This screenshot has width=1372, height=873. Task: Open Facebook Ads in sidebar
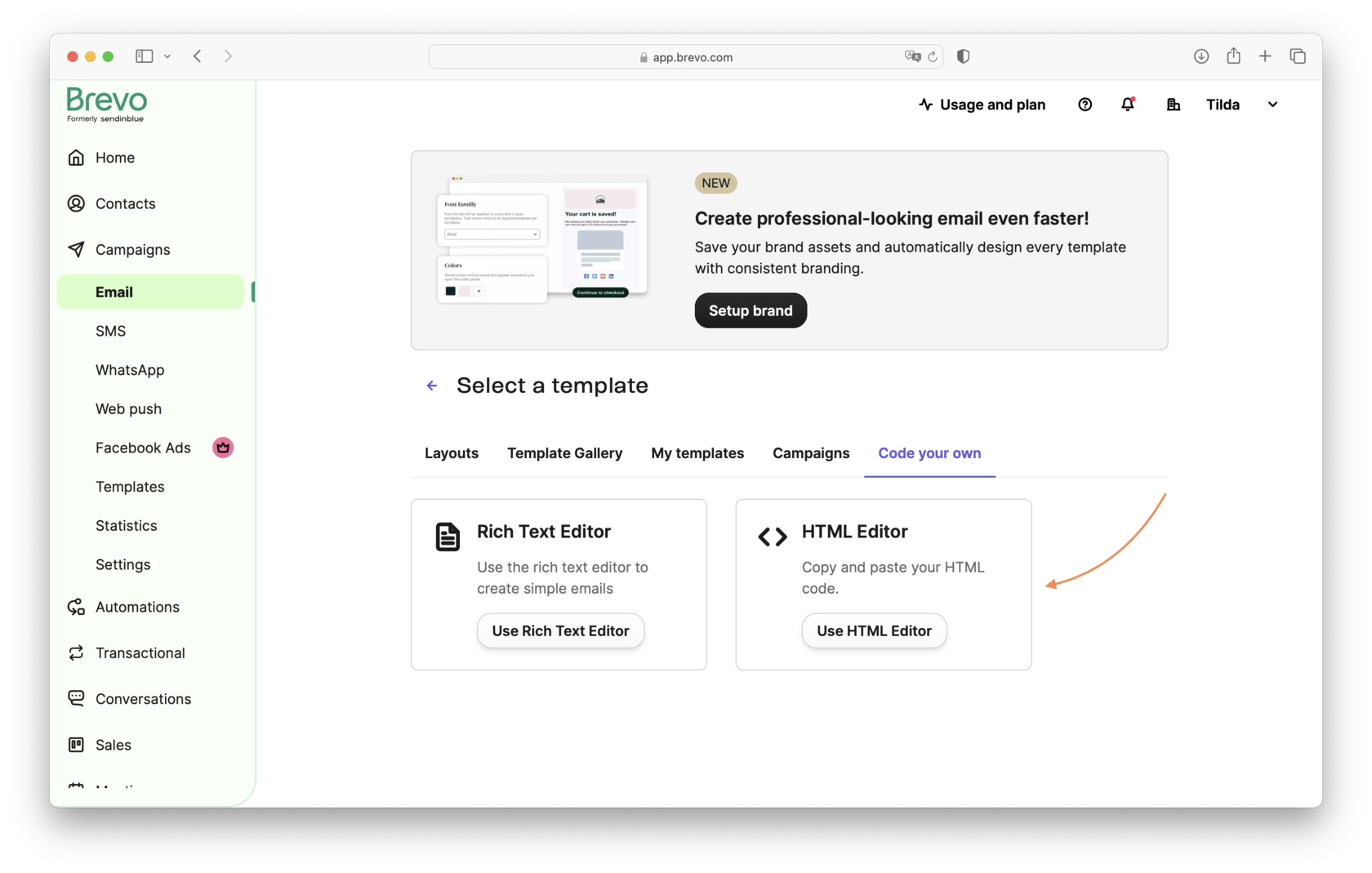143,448
